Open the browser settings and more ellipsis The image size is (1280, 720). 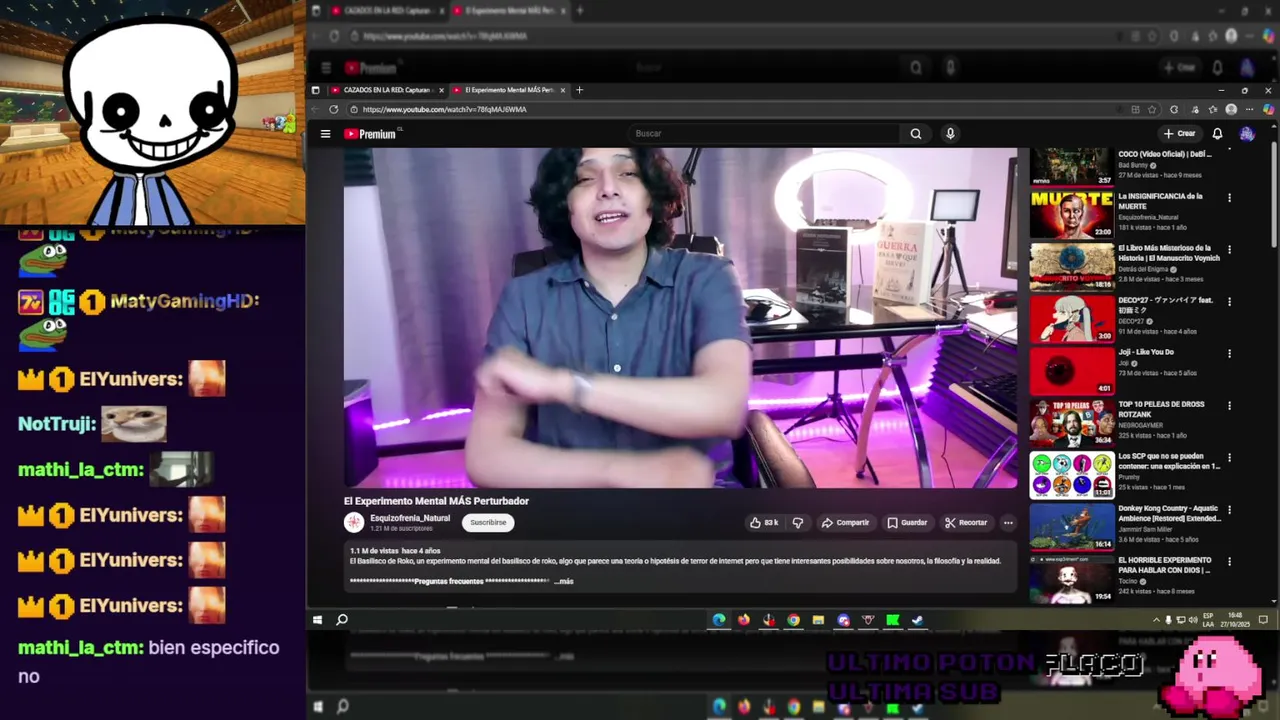[1249, 109]
